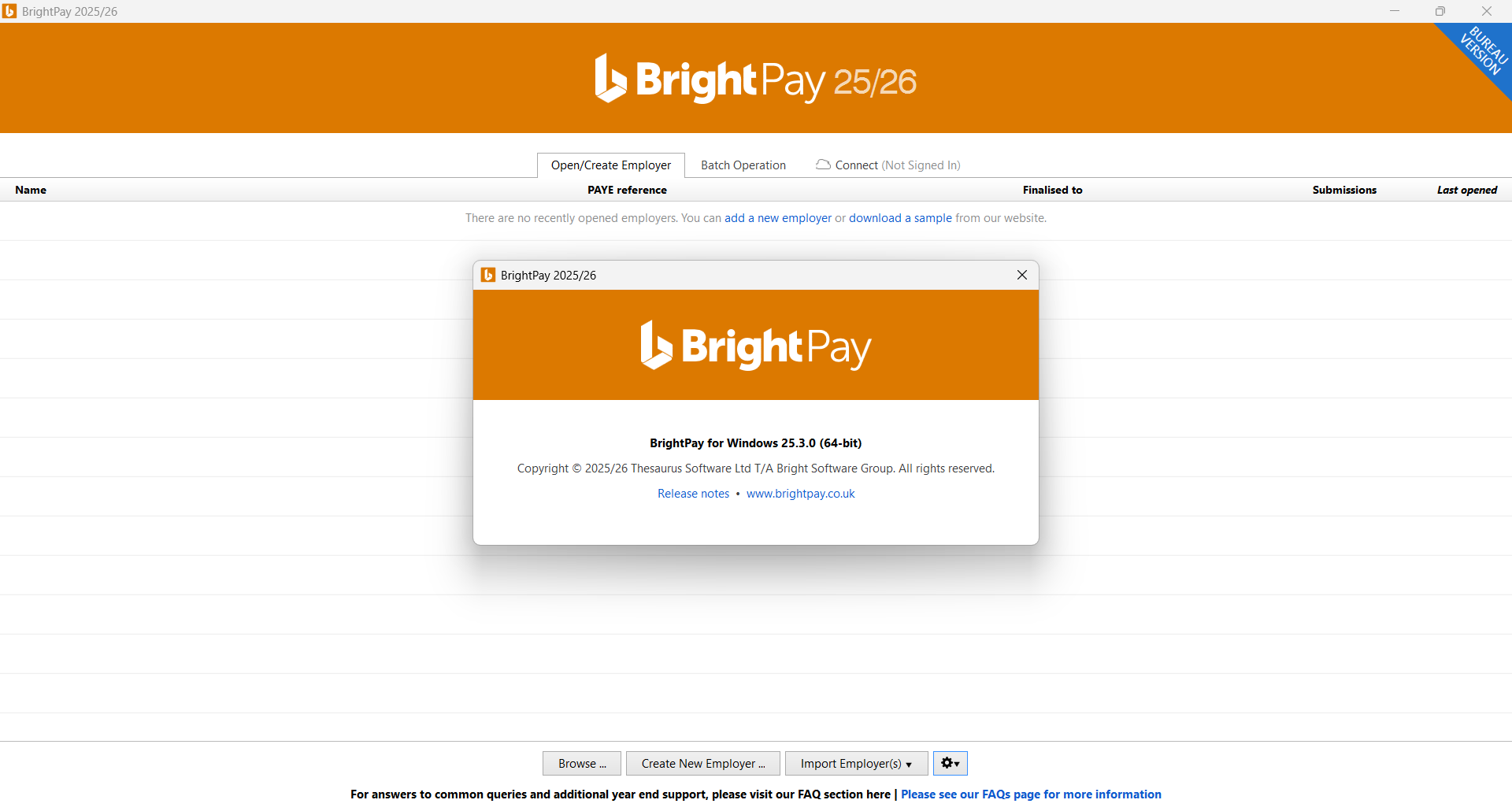
Task: Expand the Import Employer(s) dropdown
Action: point(856,763)
